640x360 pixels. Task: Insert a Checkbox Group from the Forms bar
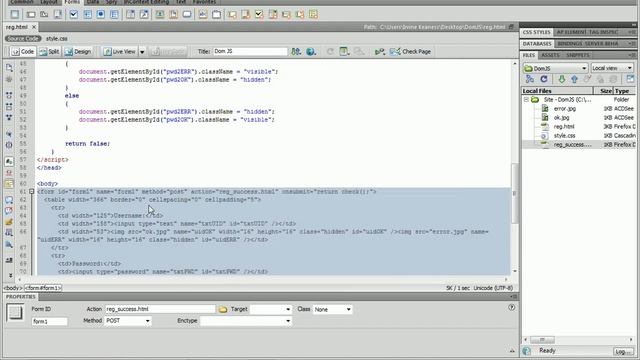87,15
